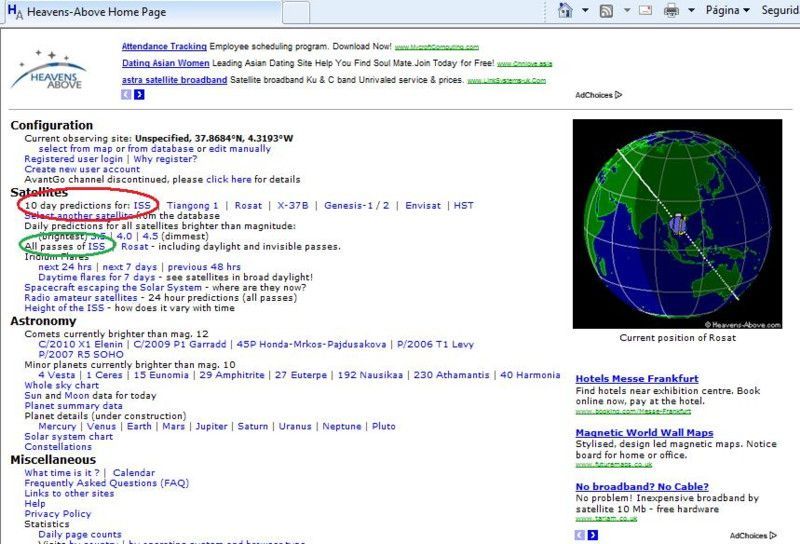
Task: Open Iridium flares next 24 hrs
Action: click(x=65, y=267)
